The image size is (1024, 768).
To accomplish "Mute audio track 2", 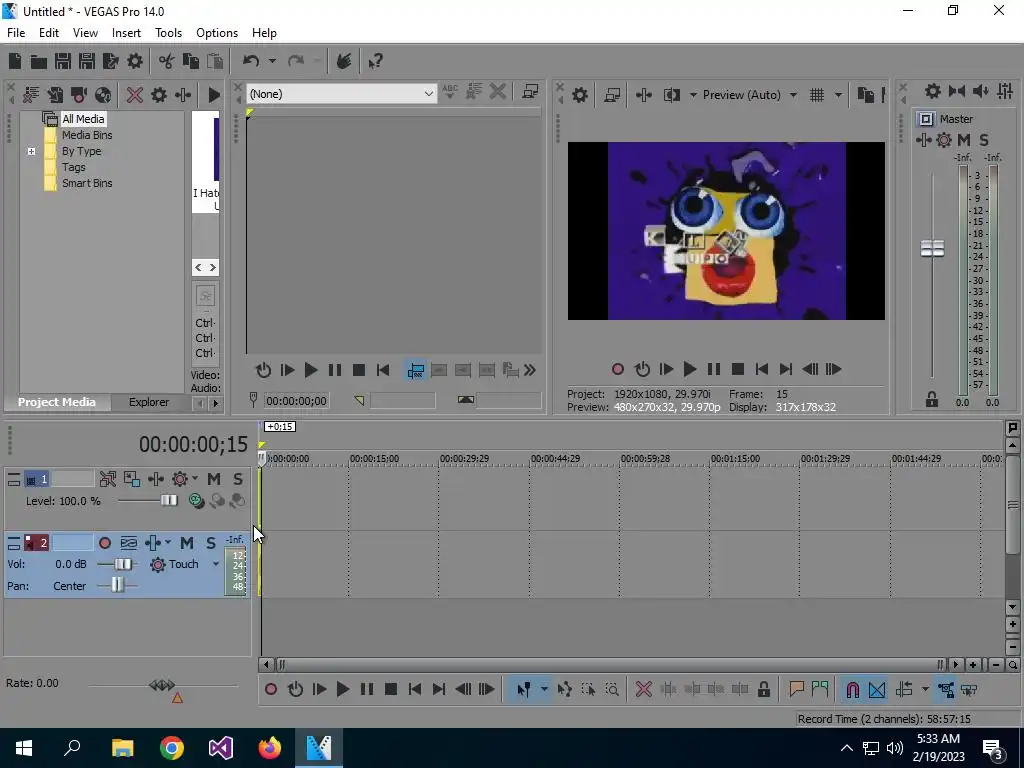I will [187, 543].
